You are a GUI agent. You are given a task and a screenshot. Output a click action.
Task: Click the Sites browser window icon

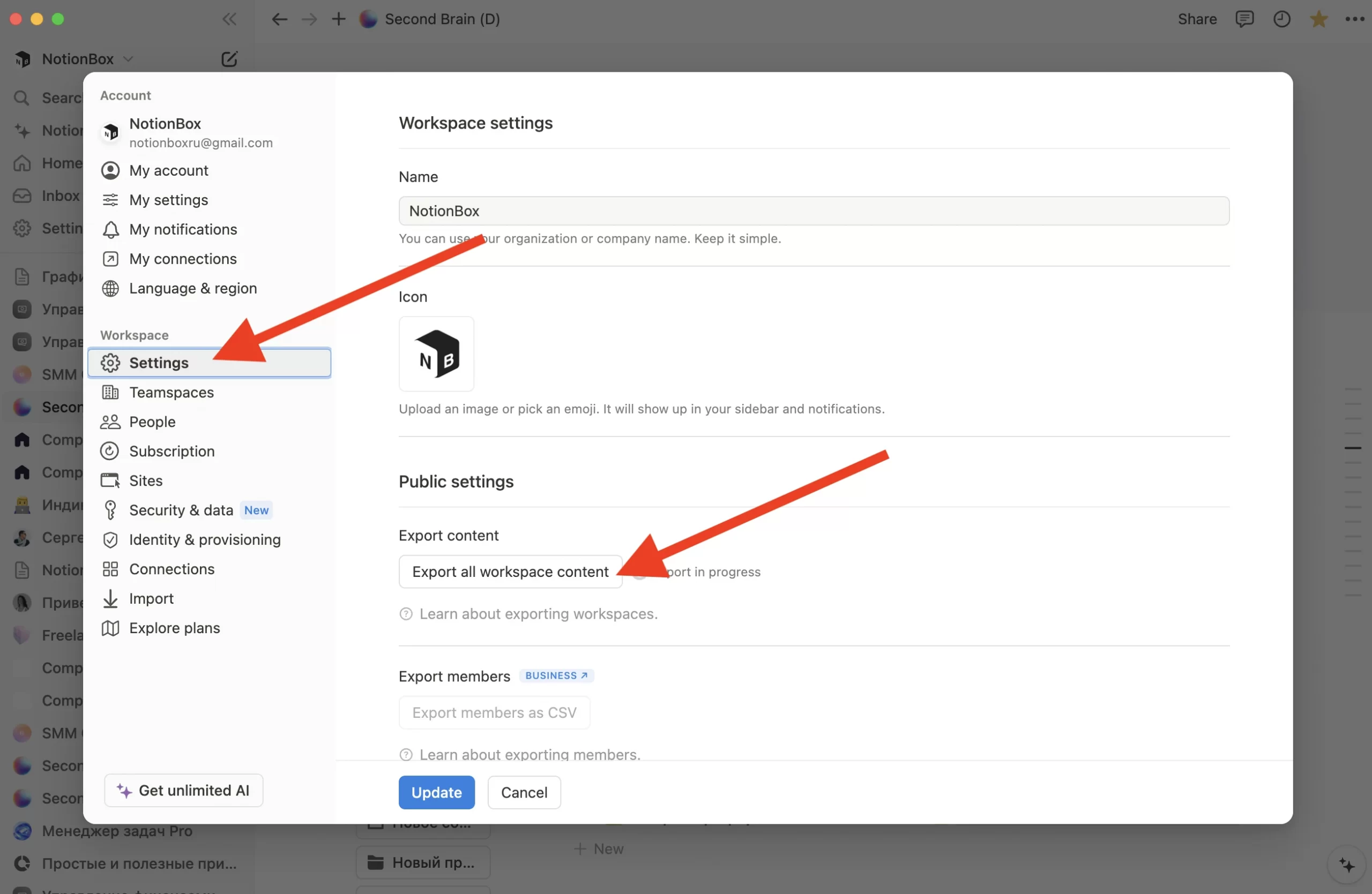click(110, 480)
